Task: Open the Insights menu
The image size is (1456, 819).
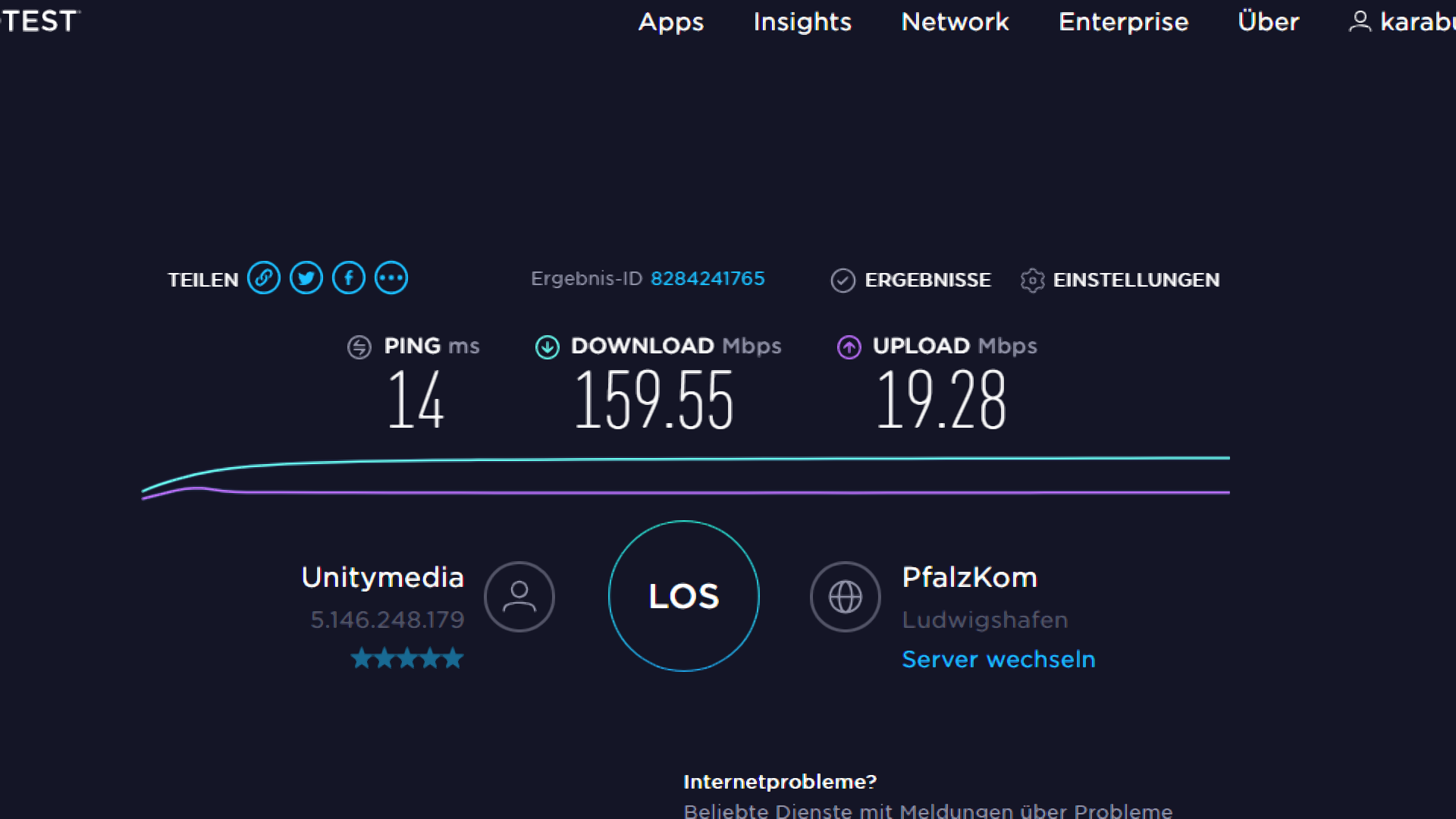Action: click(802, 22)
